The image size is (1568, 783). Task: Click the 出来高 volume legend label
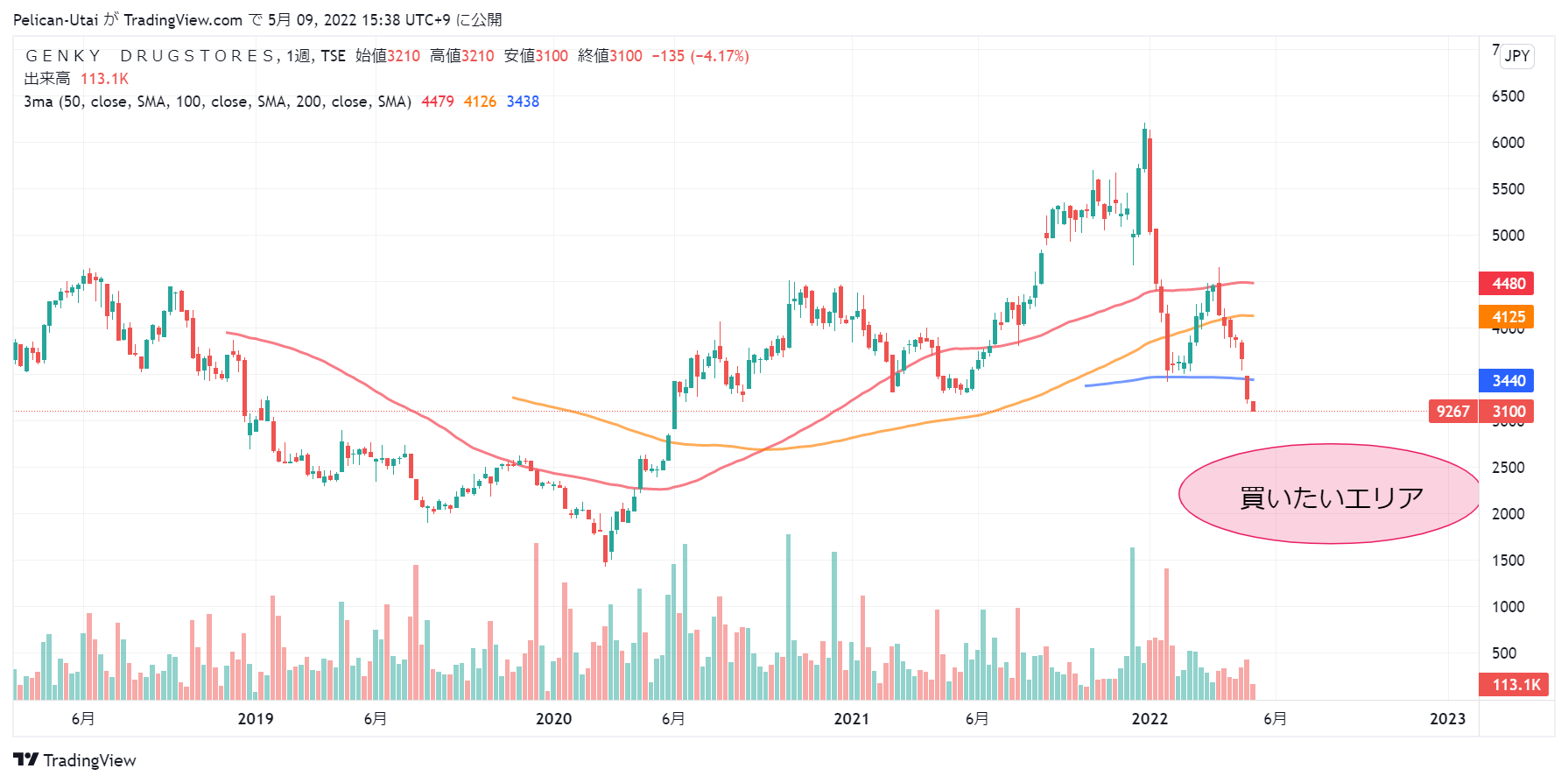[47, 79]
